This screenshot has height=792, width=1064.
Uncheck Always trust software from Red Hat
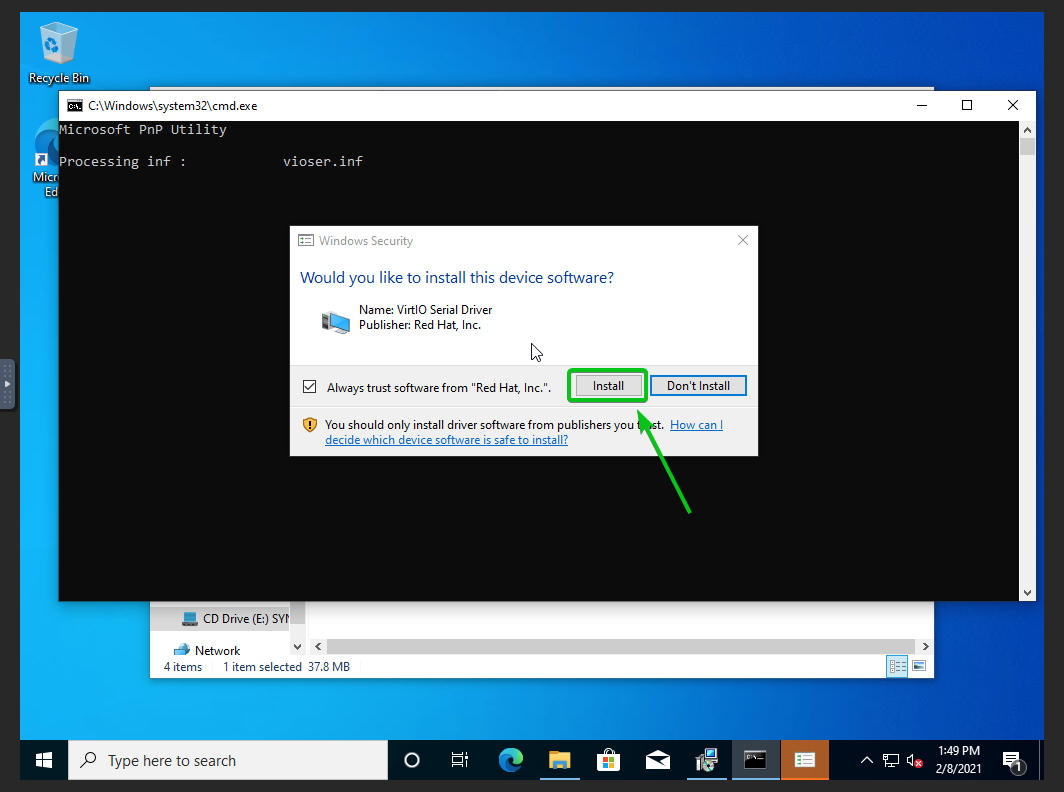click(309, 387)
